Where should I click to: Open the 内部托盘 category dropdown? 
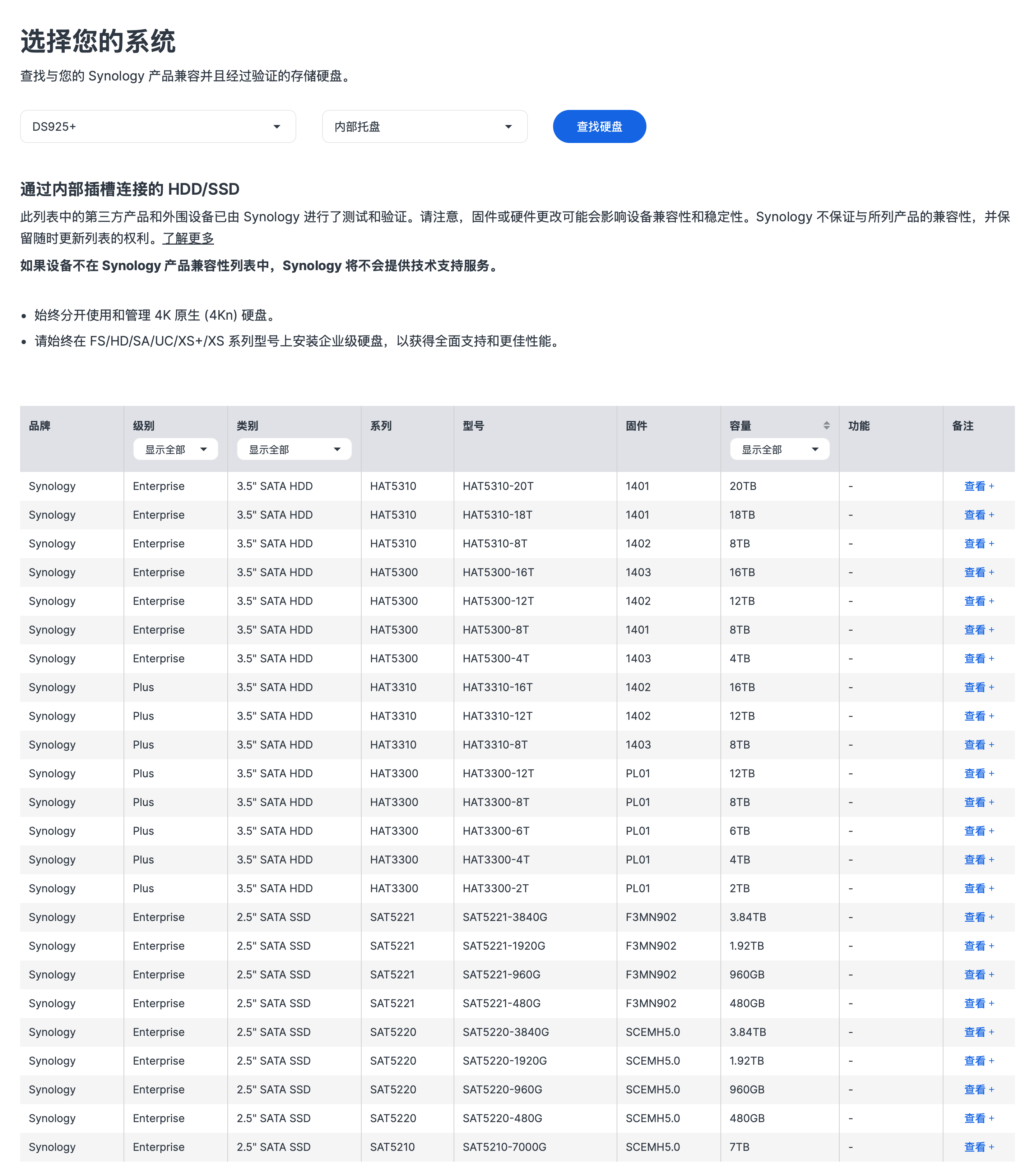(x=425, y=126)
